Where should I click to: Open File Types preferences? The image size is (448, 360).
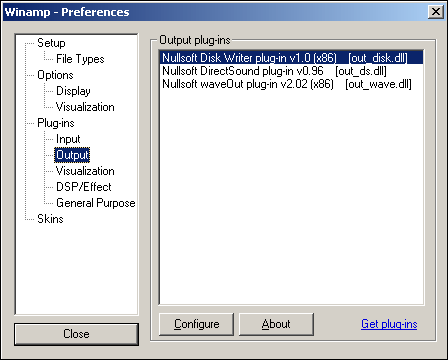(x=80, y=59)
